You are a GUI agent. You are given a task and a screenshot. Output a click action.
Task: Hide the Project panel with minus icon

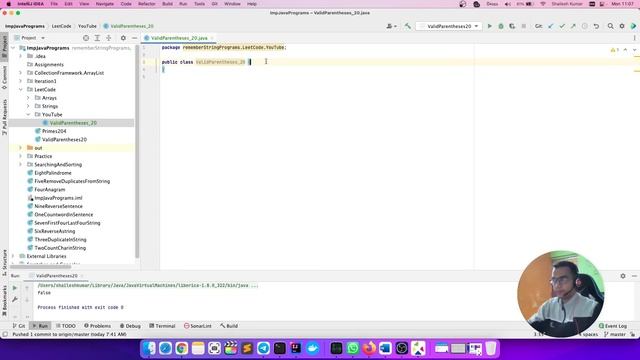point(134,38)
